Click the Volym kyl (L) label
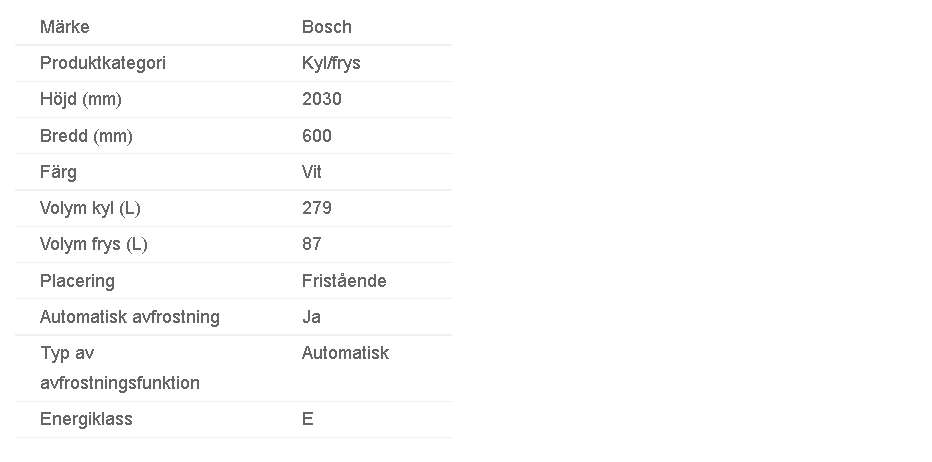The height and width of the screenshot is (462, 932). tap(90, 209)
